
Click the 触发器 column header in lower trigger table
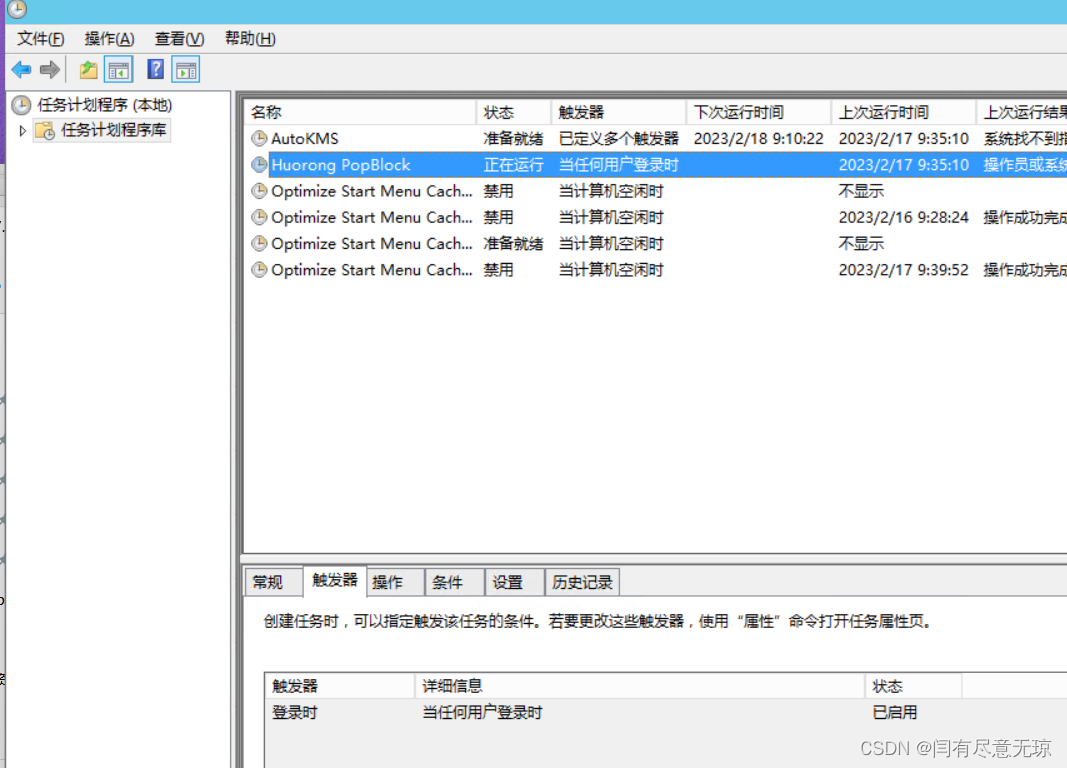click(340, 686)
